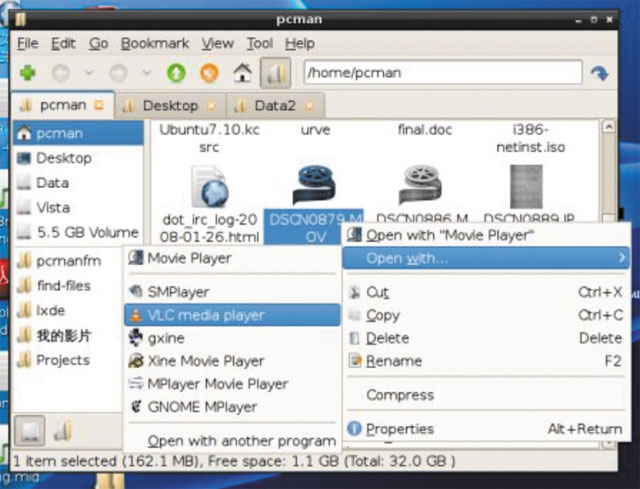Go up to parent folder icon
This screenshot has height=489, width=640.
pos(176,73)
